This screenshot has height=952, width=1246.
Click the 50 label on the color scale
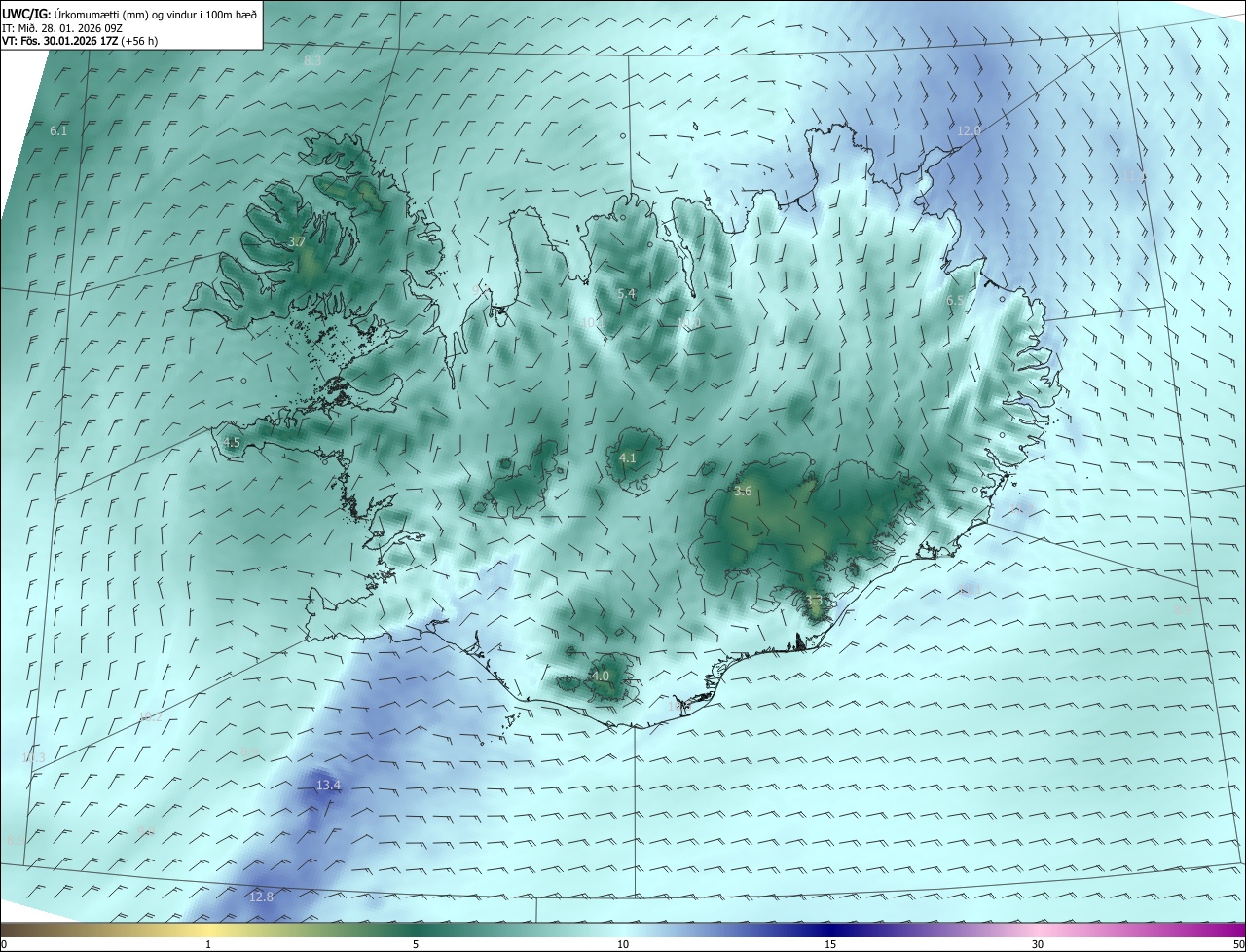point(1238,944)
